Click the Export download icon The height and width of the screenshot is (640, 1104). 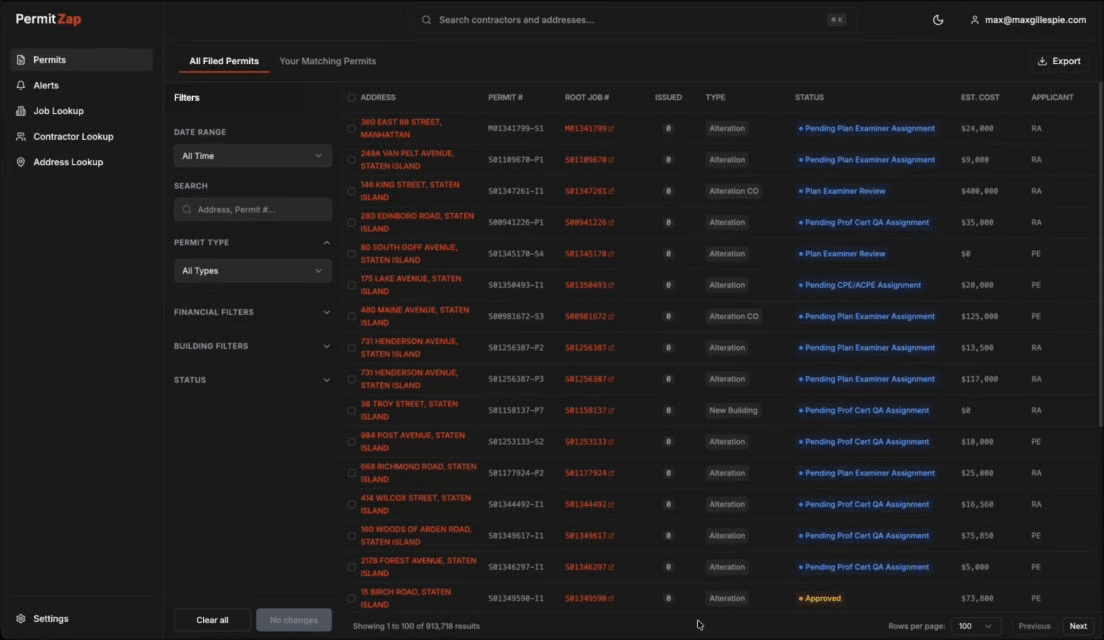[1042, 60]
